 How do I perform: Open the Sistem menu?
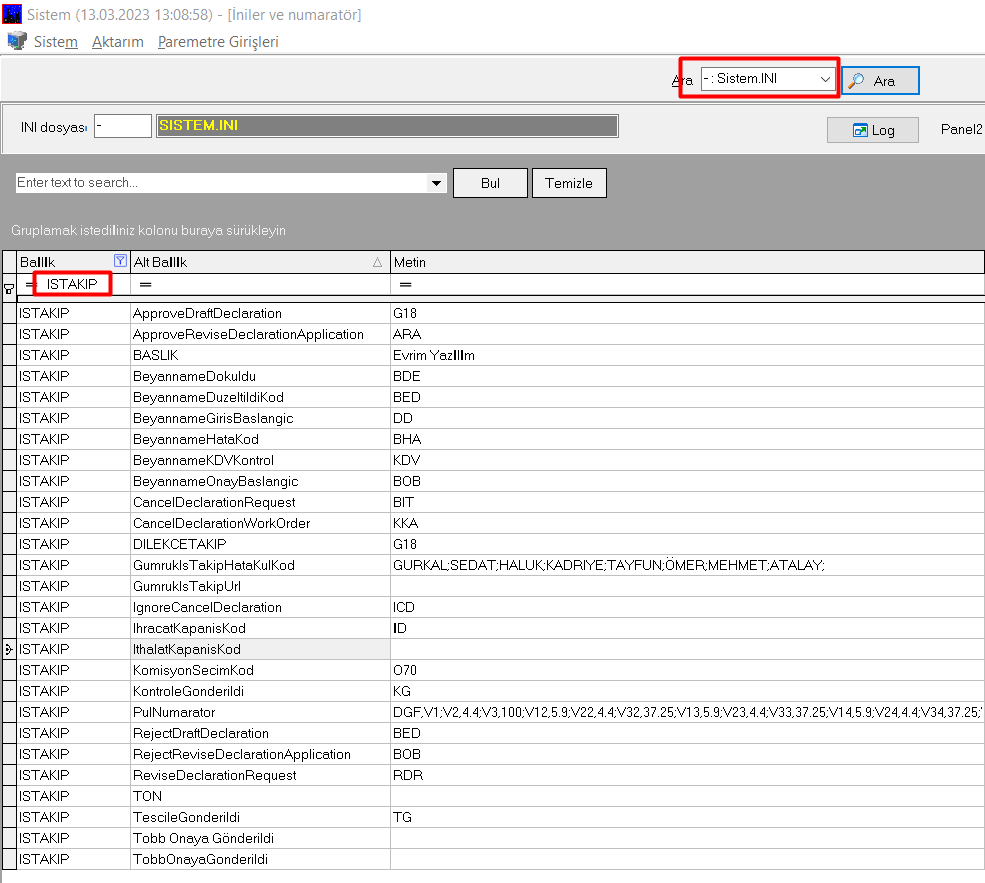[x=56, y=41]
